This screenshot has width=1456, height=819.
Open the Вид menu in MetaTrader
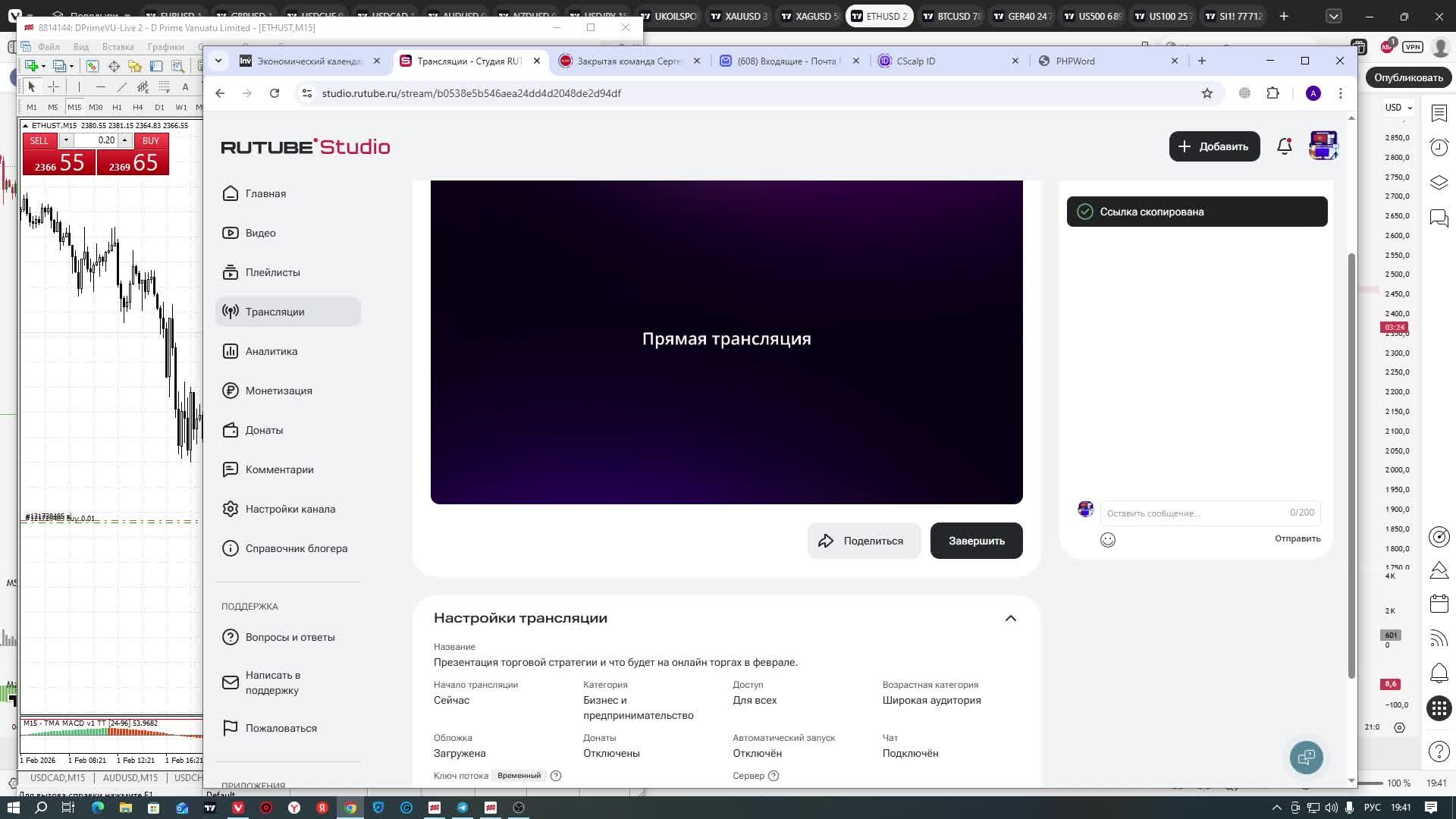[x=82, y=46]
